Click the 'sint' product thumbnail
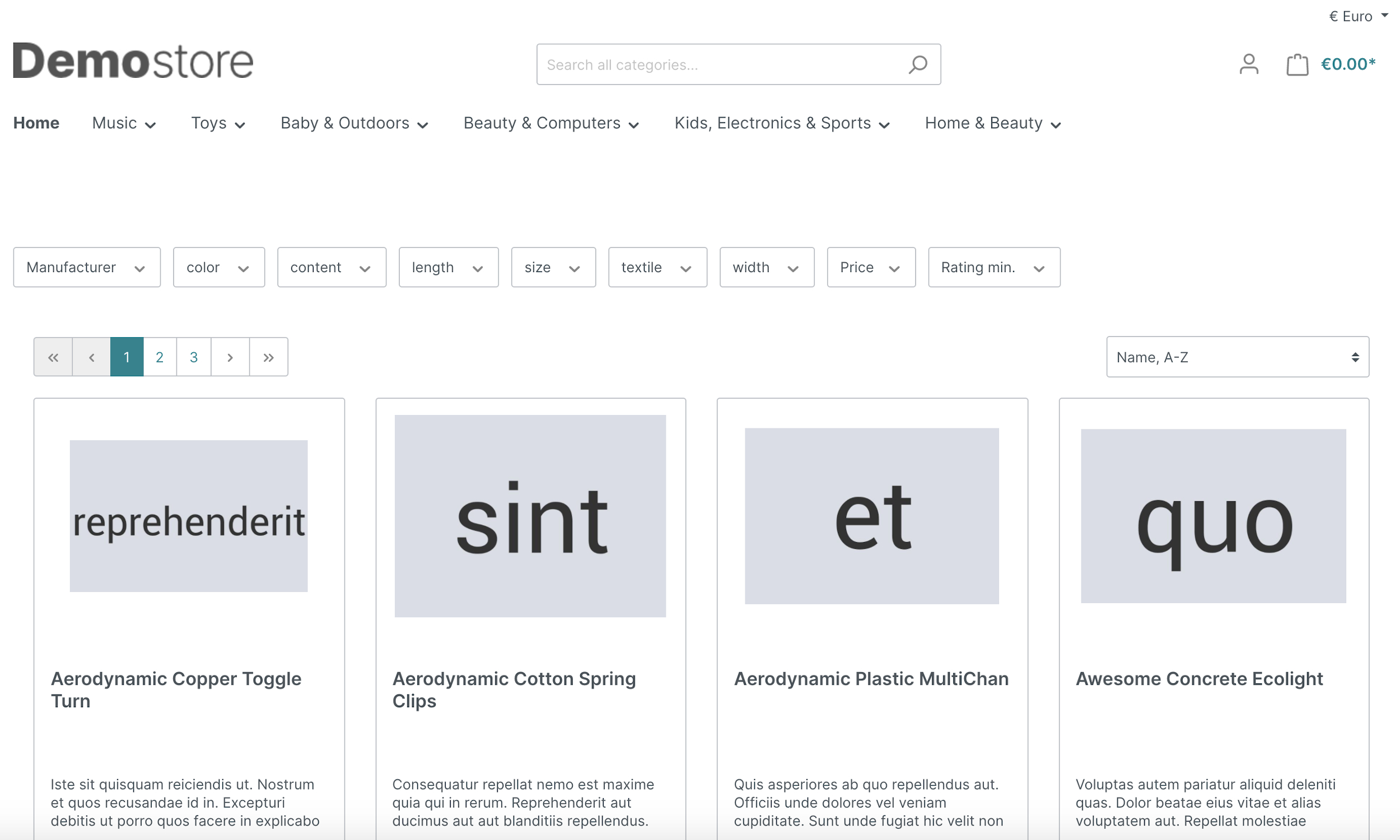The image size is (1400, 840). [x=530, y=516]
